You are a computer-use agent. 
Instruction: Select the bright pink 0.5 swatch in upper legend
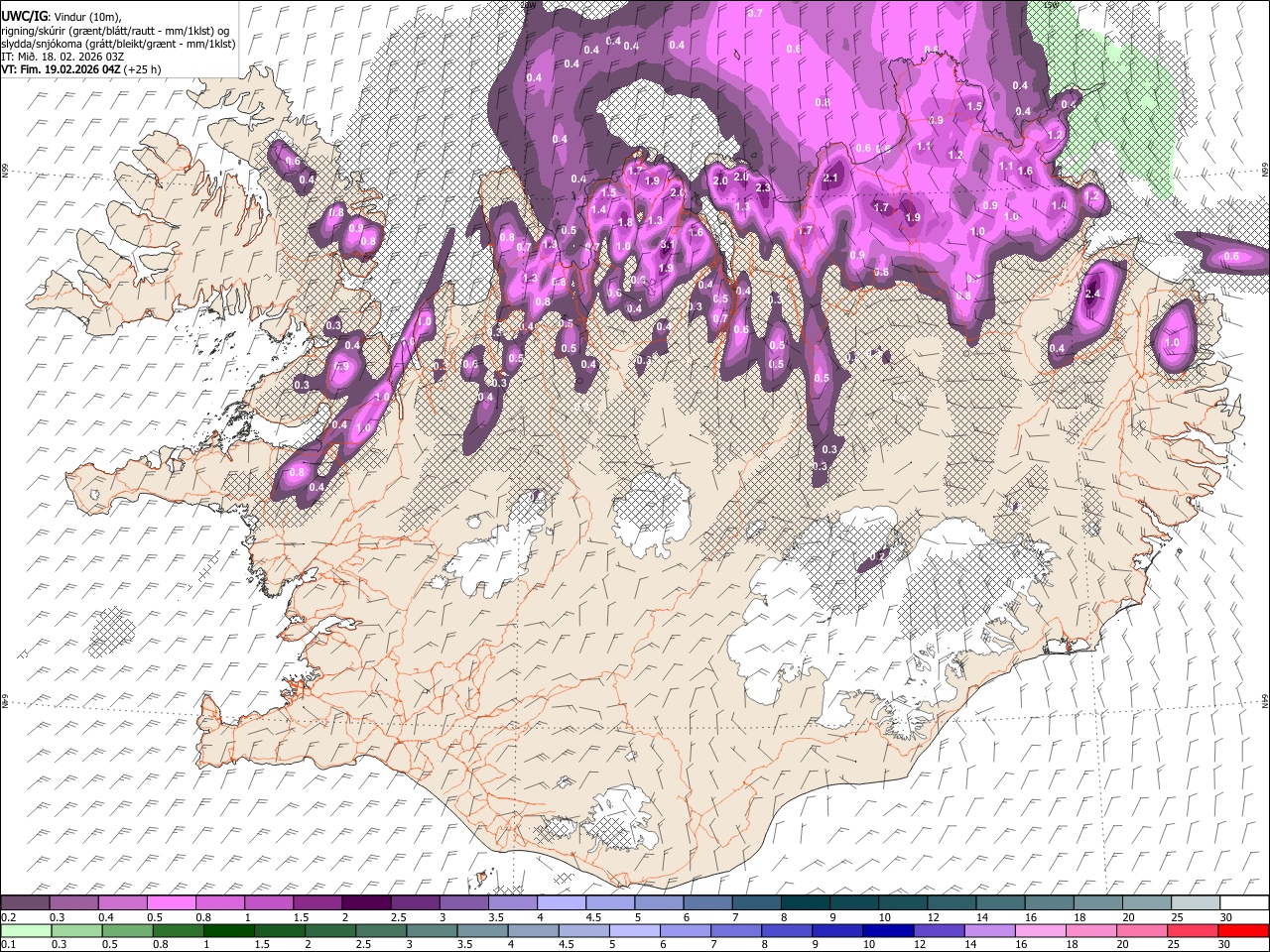pos(173,903)
